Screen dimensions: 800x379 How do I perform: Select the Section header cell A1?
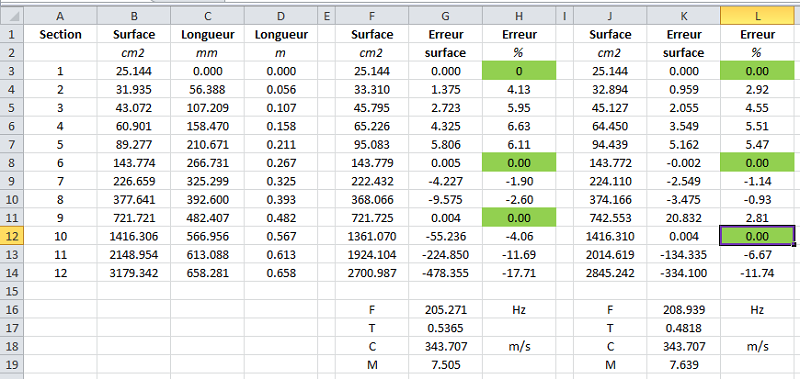coord(60,35)
